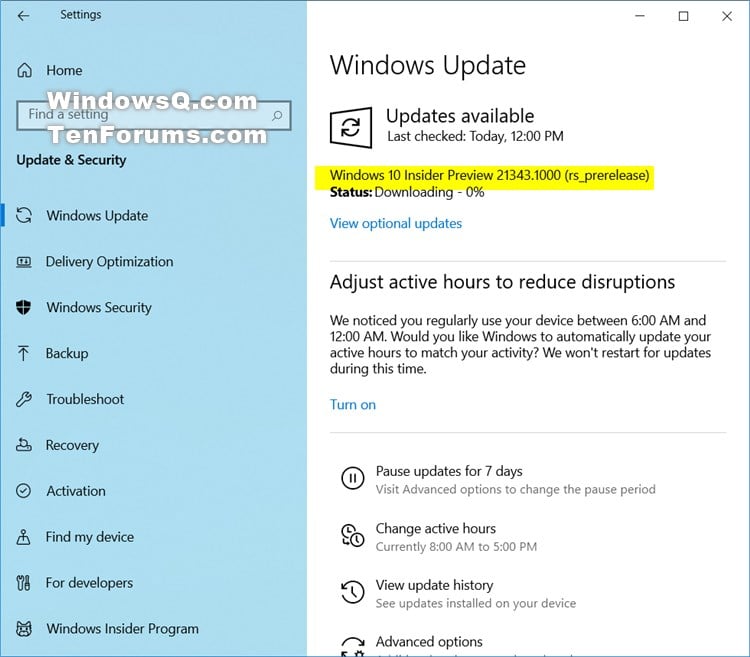Select Windows Update in the sidebar
Viewport: 750px width, 657px height.
[97, 216]
